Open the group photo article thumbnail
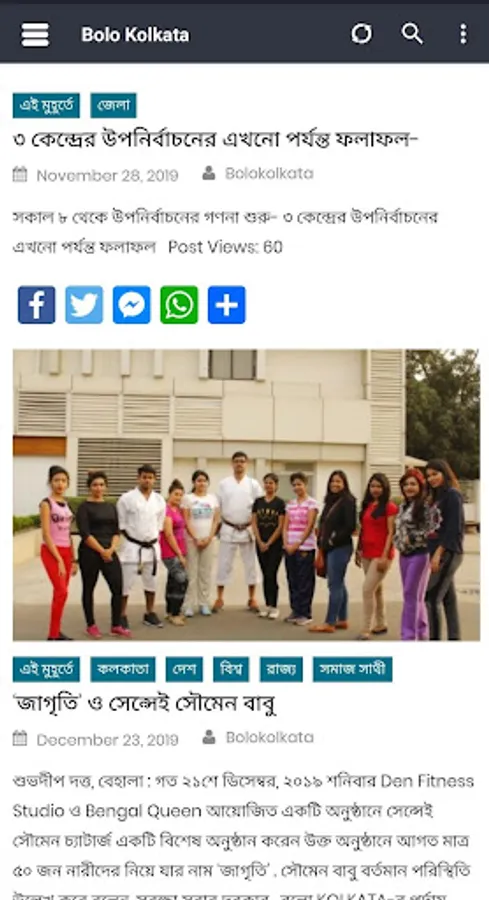The height and width of the screenshot is (900, 489). [246, 495]
